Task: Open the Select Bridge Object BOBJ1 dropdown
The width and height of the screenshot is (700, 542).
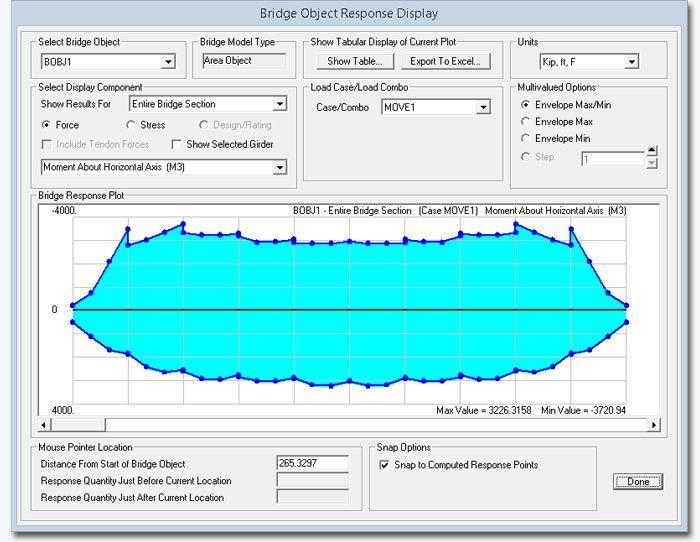Action: 168,62
